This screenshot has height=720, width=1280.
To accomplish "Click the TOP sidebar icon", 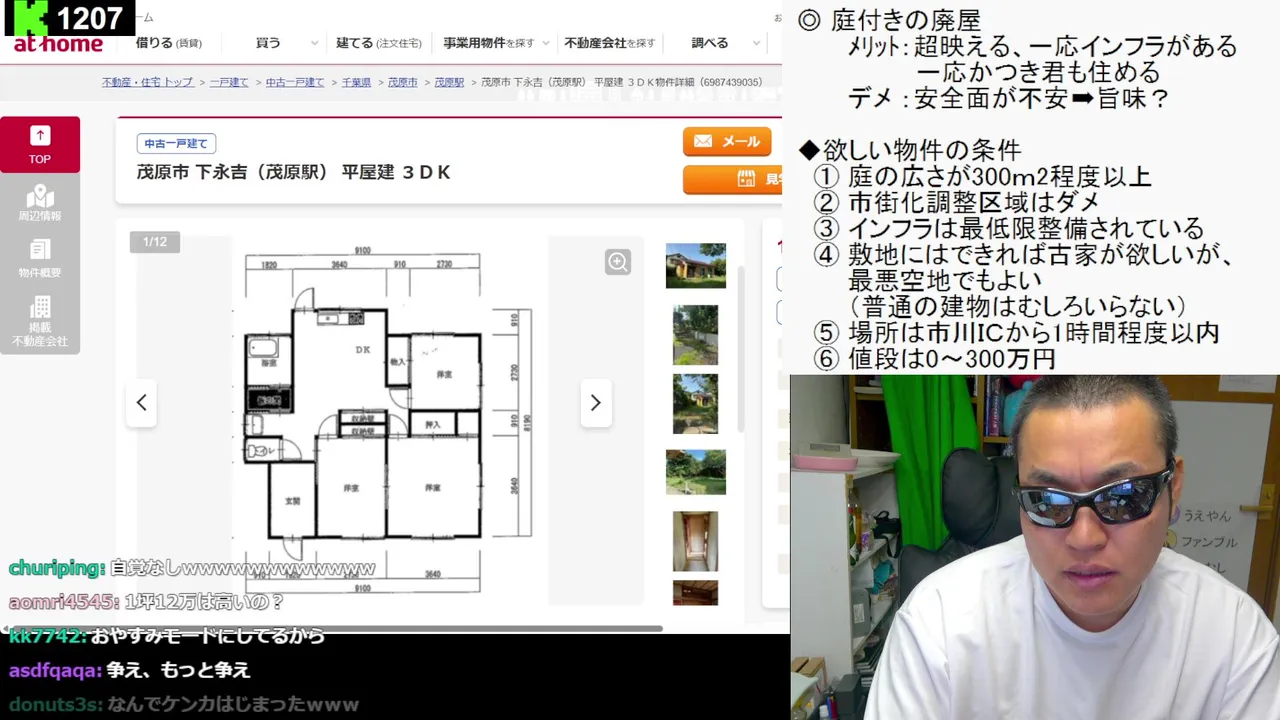I will [x=40, y=144].
